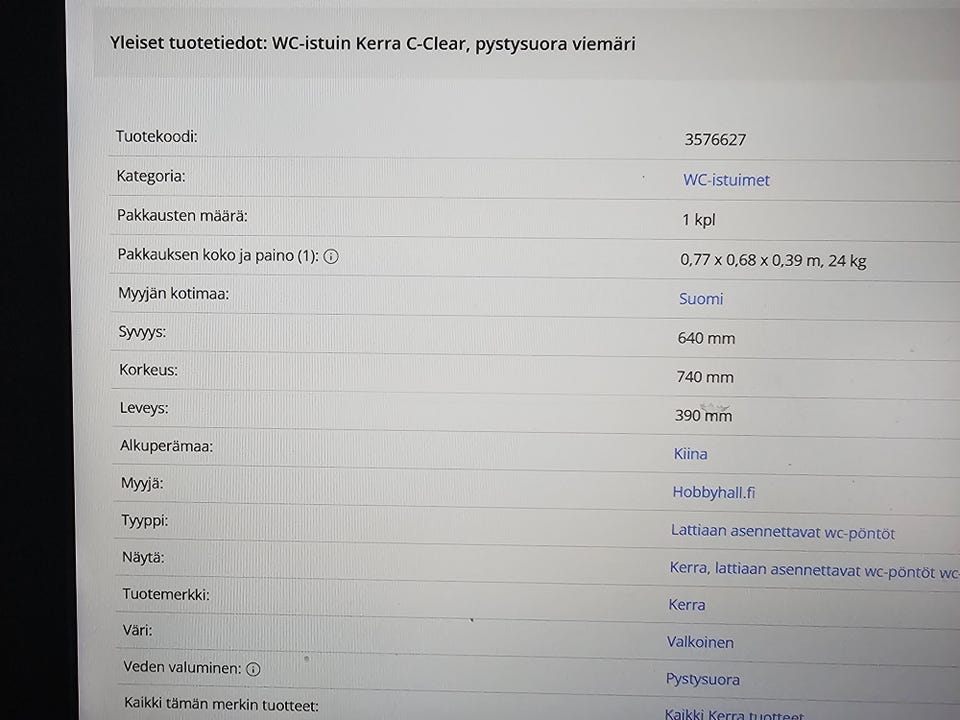The width and height of the screenshot is (960, 720).
Task: Click the Kaikki tämän merkin tuotteet label
Action: point(221,705)
